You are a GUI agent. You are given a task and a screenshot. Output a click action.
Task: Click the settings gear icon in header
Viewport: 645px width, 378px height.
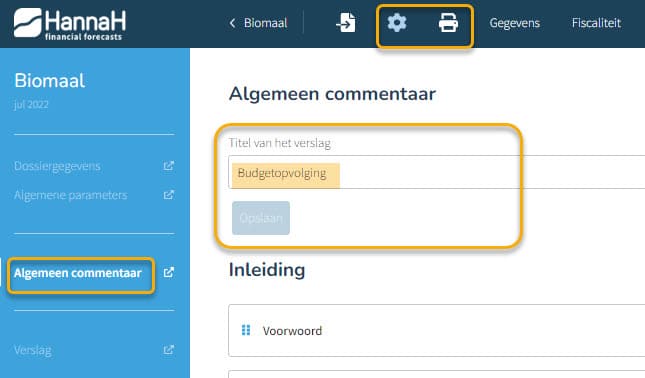pos(397,23)
